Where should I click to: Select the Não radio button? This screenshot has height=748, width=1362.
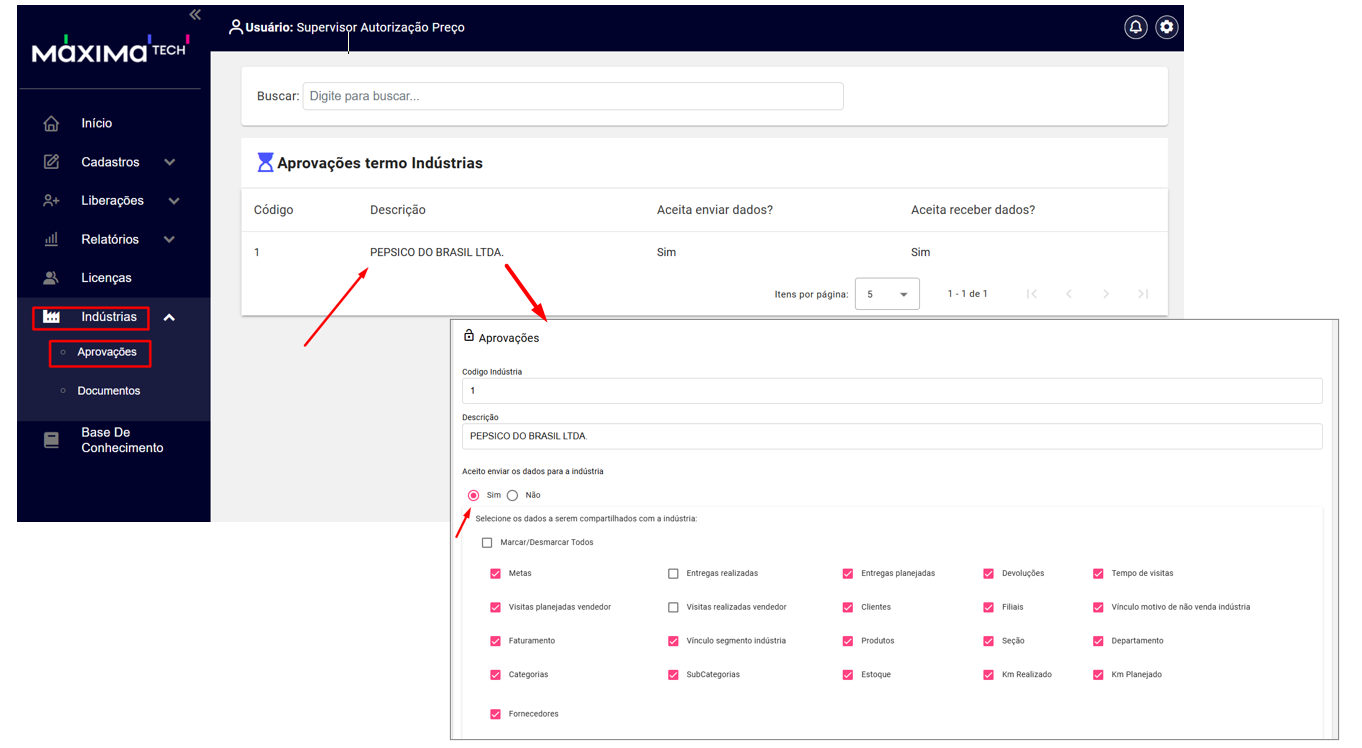[x=513, y=495]
